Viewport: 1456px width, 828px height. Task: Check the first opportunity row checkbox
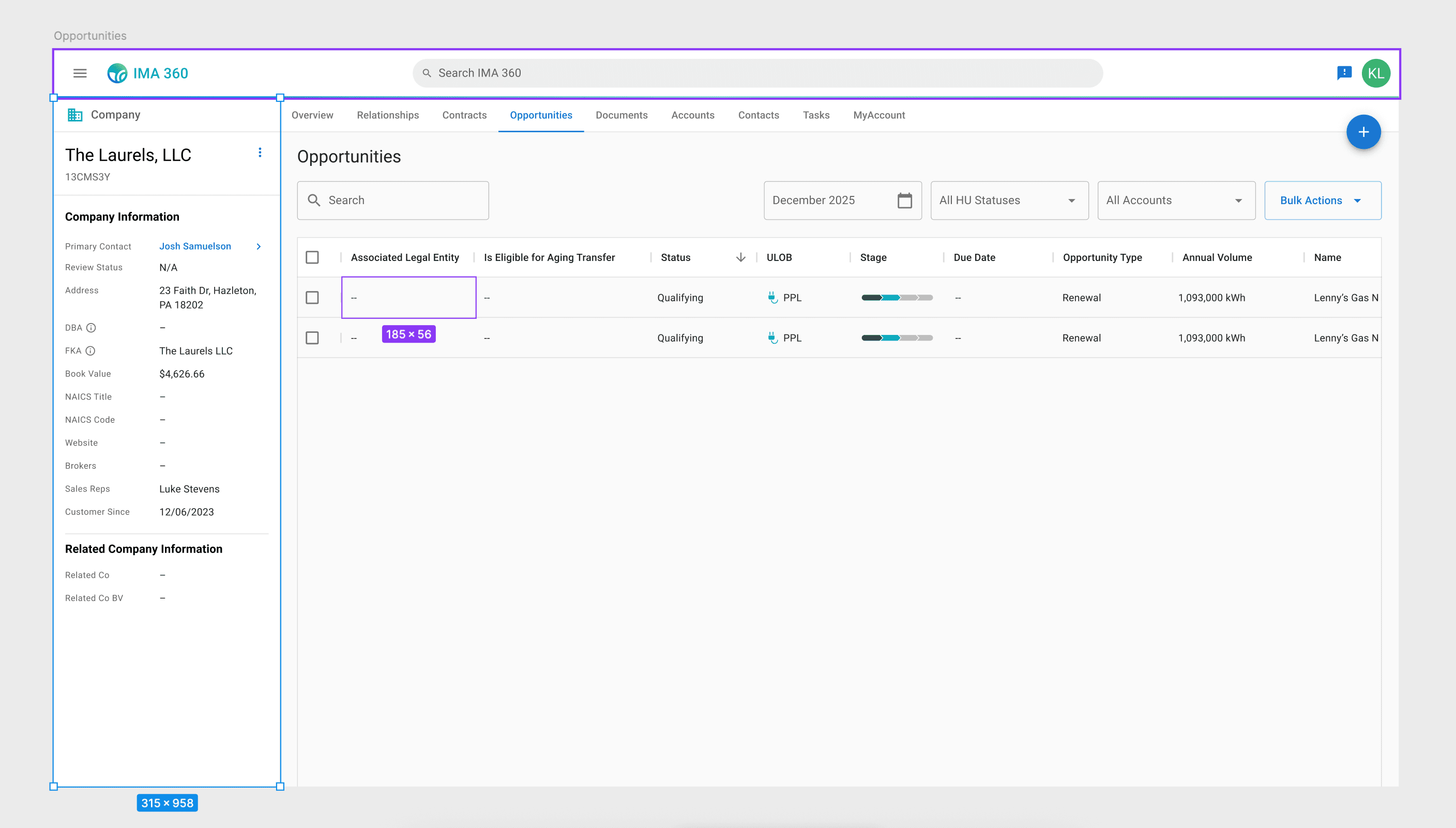coord(312,297)
